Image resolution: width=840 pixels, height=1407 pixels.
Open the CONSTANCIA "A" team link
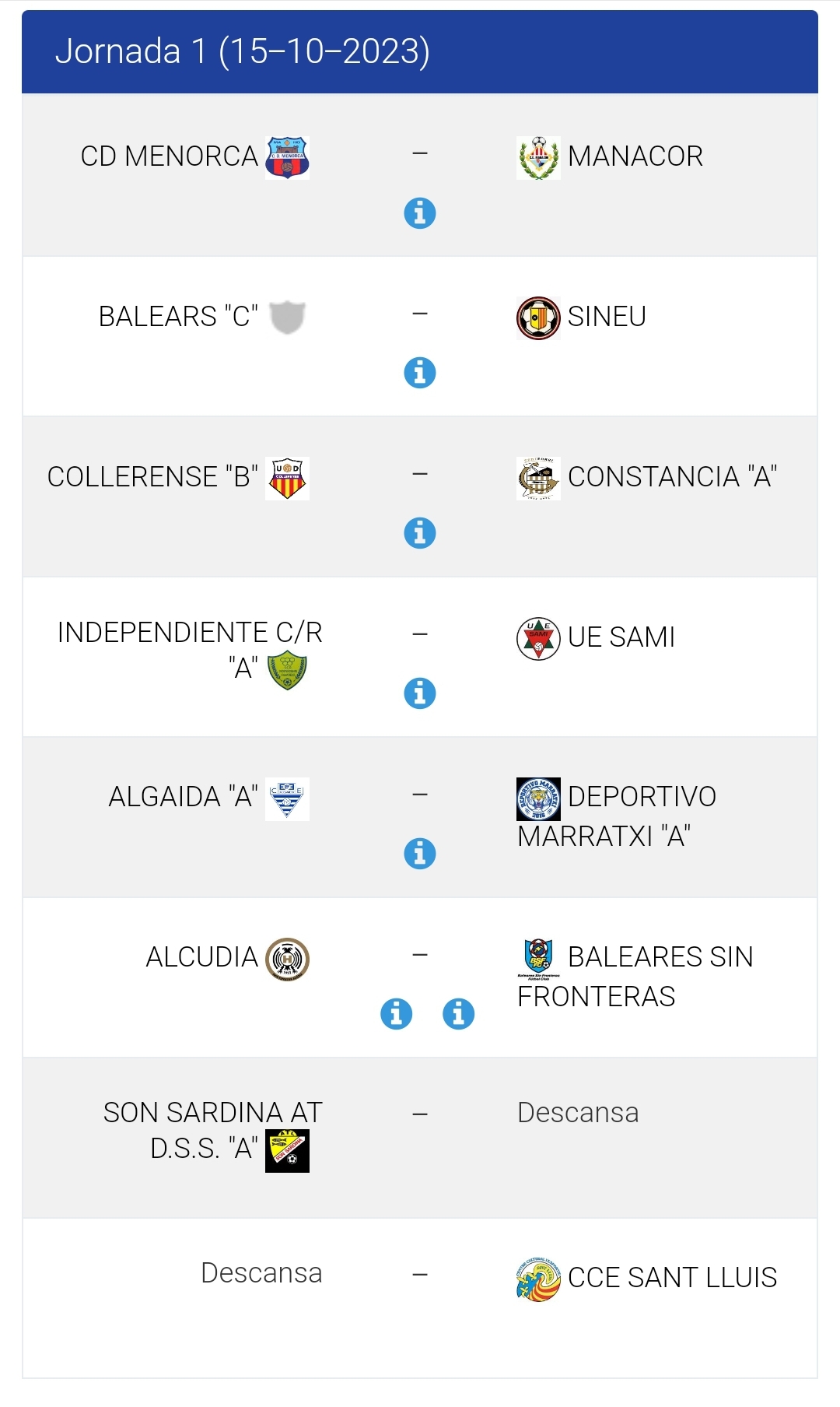pyautogui.click(x=672, y=477)
